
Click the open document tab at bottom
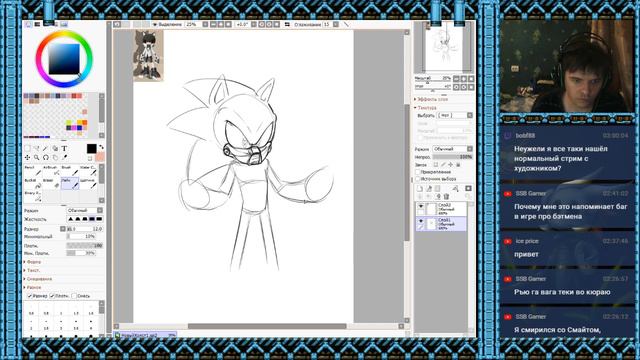tap(145, 335)
